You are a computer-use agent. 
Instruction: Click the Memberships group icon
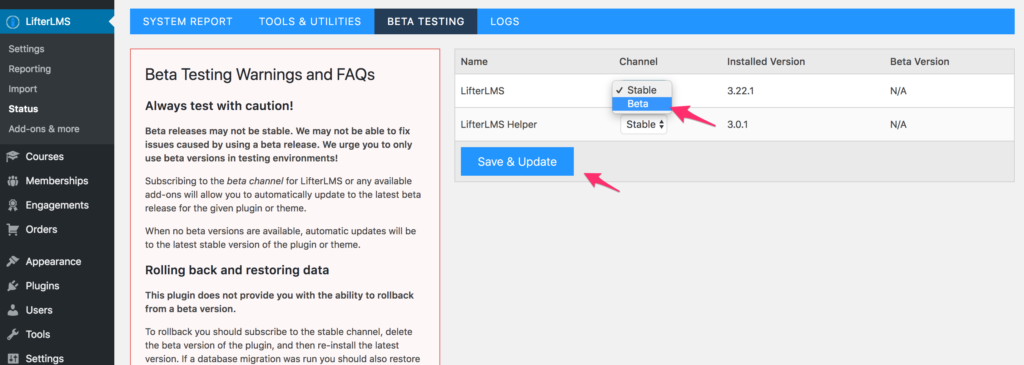tap(12, 181)
